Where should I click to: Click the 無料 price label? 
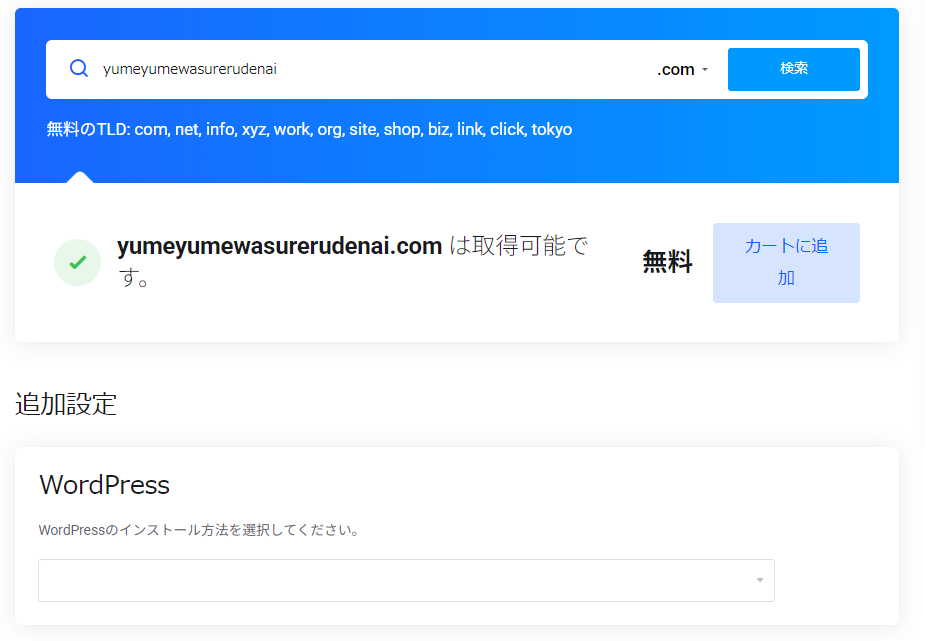point(667,263)
